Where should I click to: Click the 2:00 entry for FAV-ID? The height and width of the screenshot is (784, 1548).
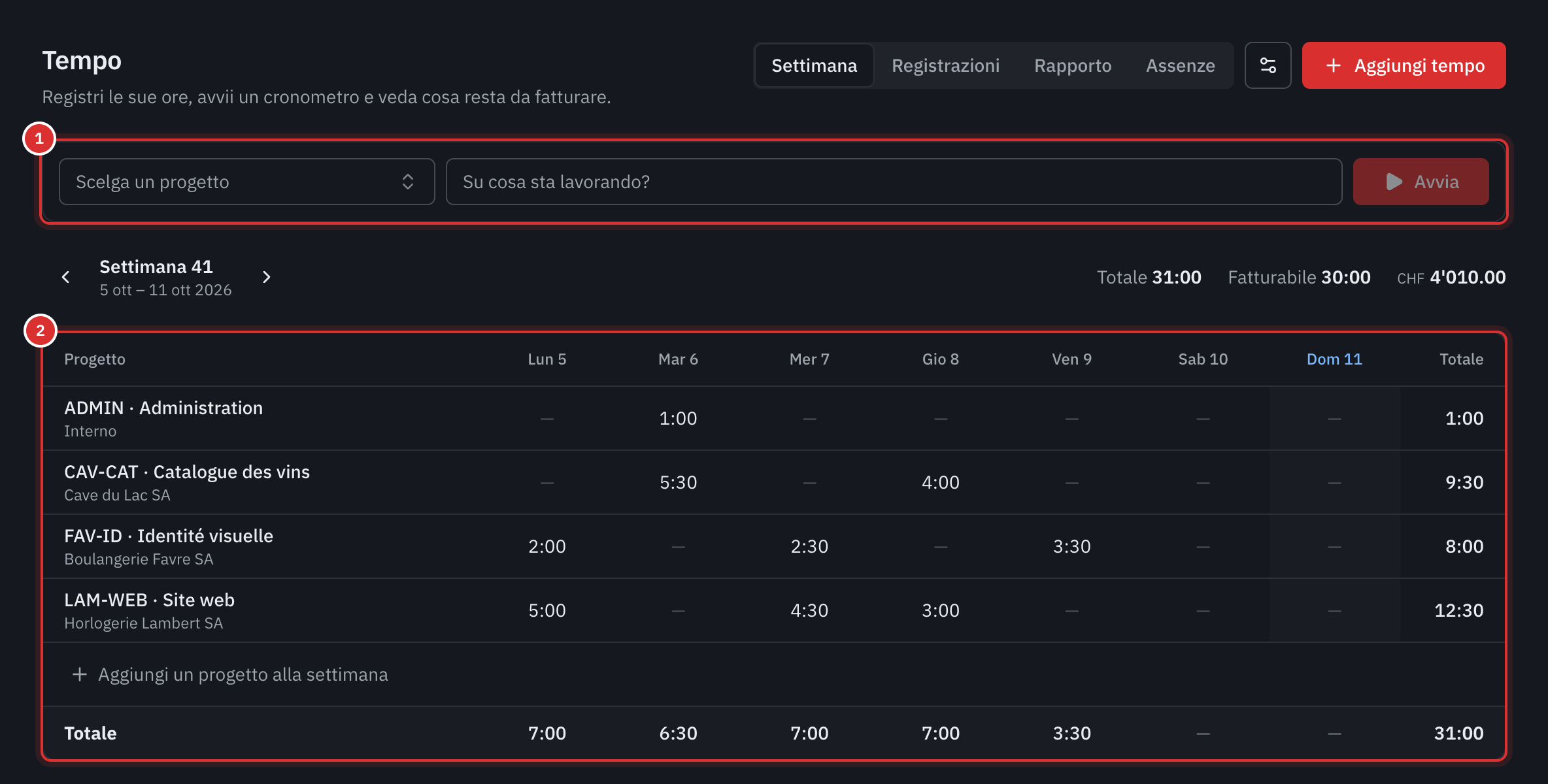coord(547,546)
